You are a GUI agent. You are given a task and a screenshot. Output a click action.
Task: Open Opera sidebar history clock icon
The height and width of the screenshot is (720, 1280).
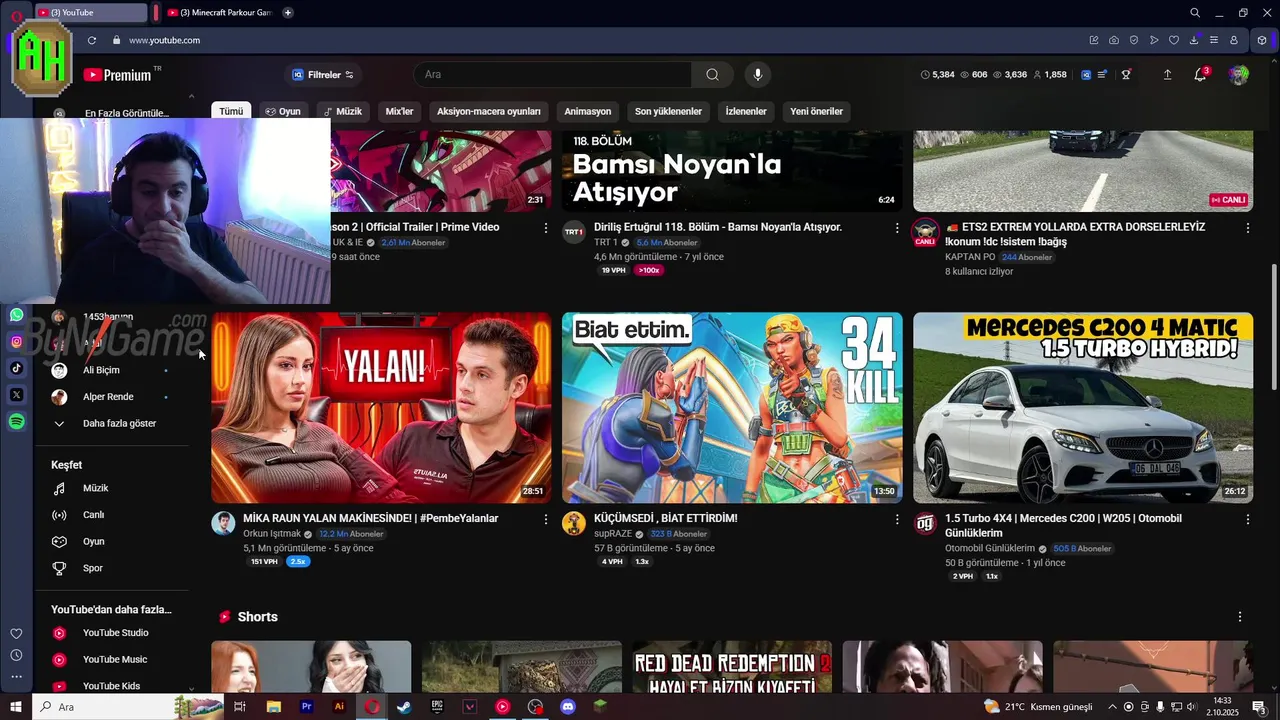(x=16, y=655)
